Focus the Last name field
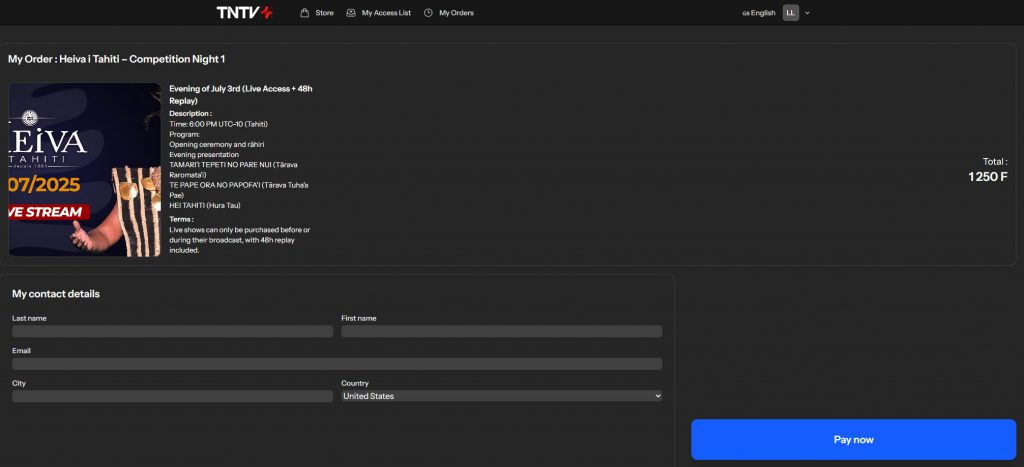Image resolution: width=1024 pixels, height=467 pixels. [x=172, y=331]
